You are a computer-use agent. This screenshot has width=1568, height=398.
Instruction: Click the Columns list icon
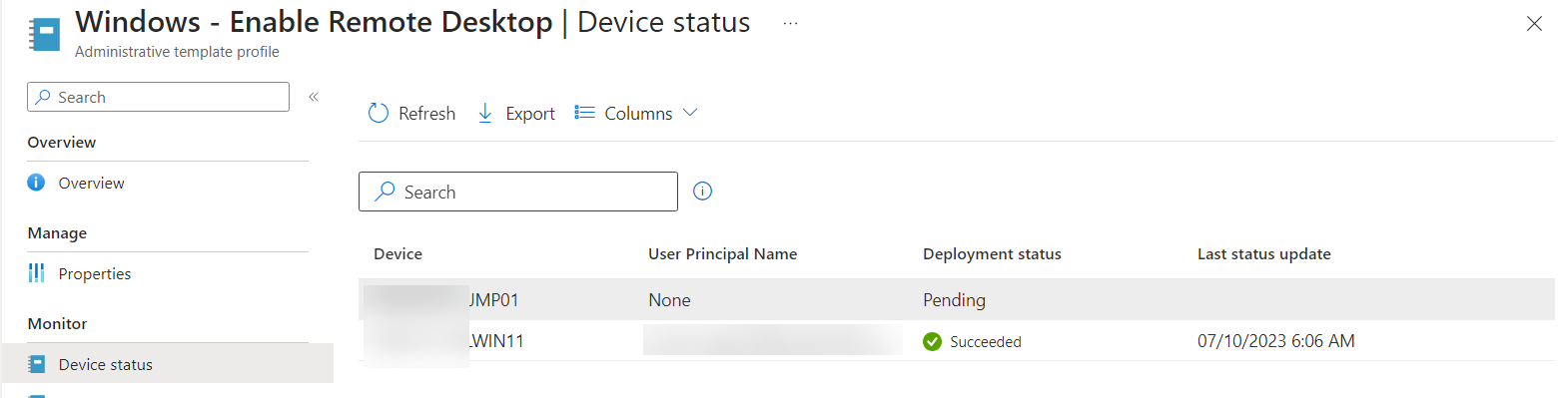[x=584, y=113]
